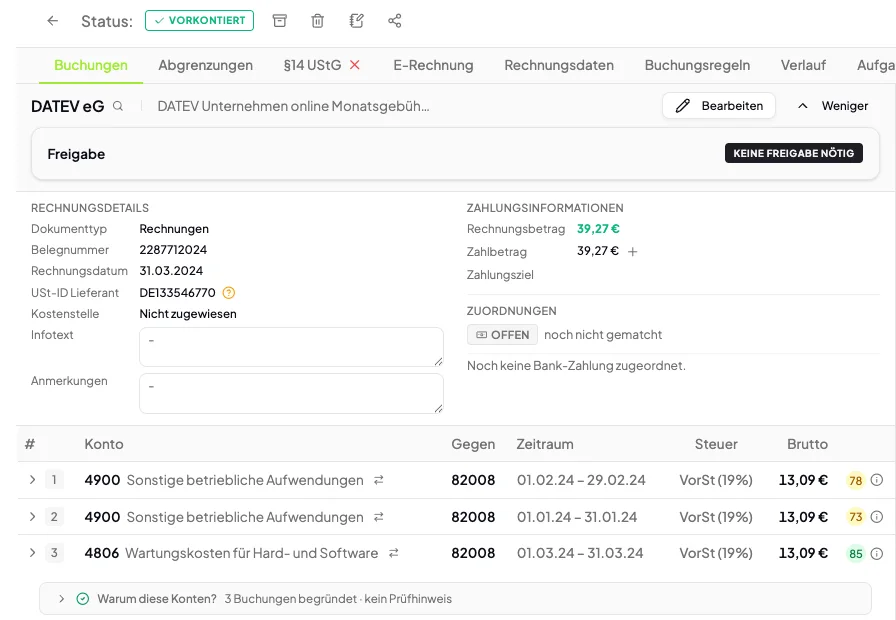
Task: Swap account icon in row 2
Action: [x=378, y=517]
